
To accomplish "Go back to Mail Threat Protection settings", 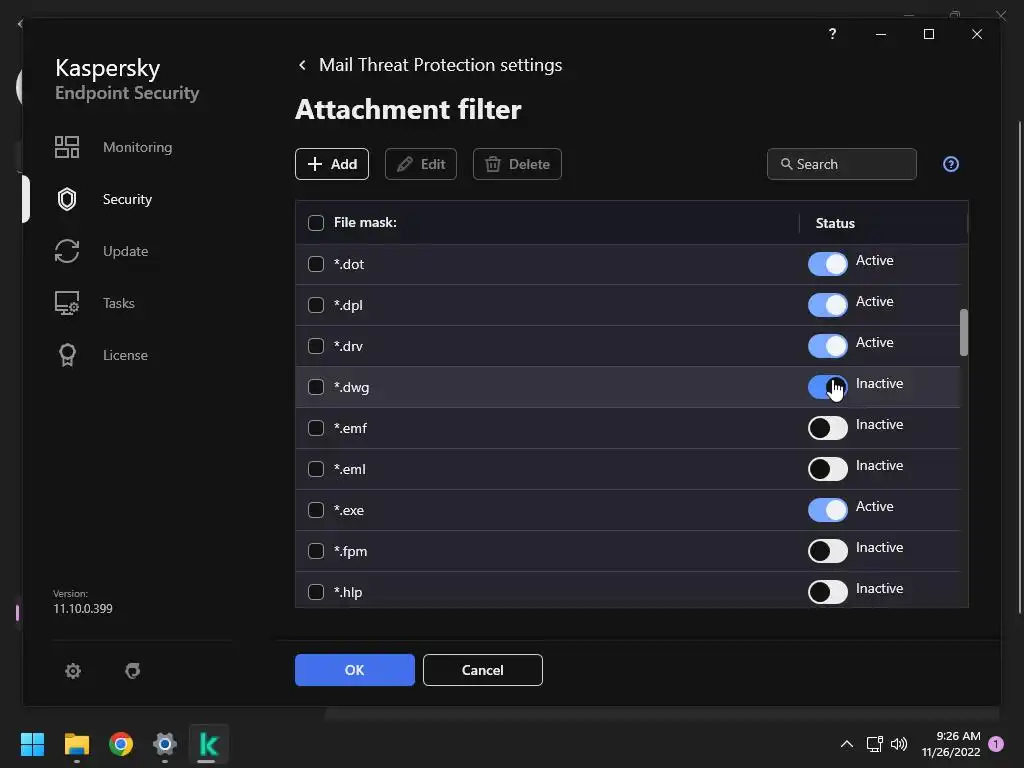I will coord(302,65).
